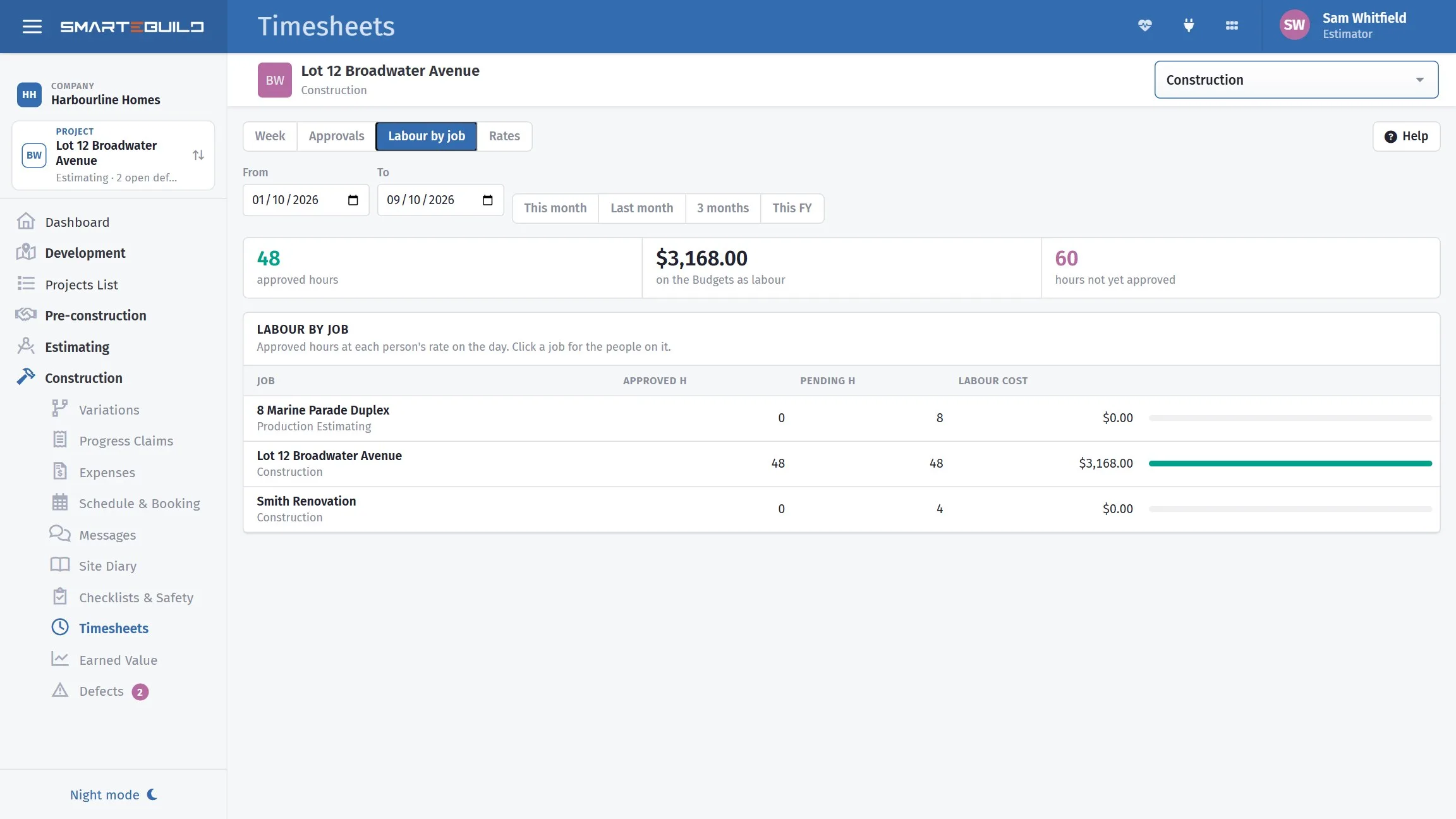Screen dimensions: 1456x819
Task: Click the heartbeat health icon in header
Action: point(1145,26)
